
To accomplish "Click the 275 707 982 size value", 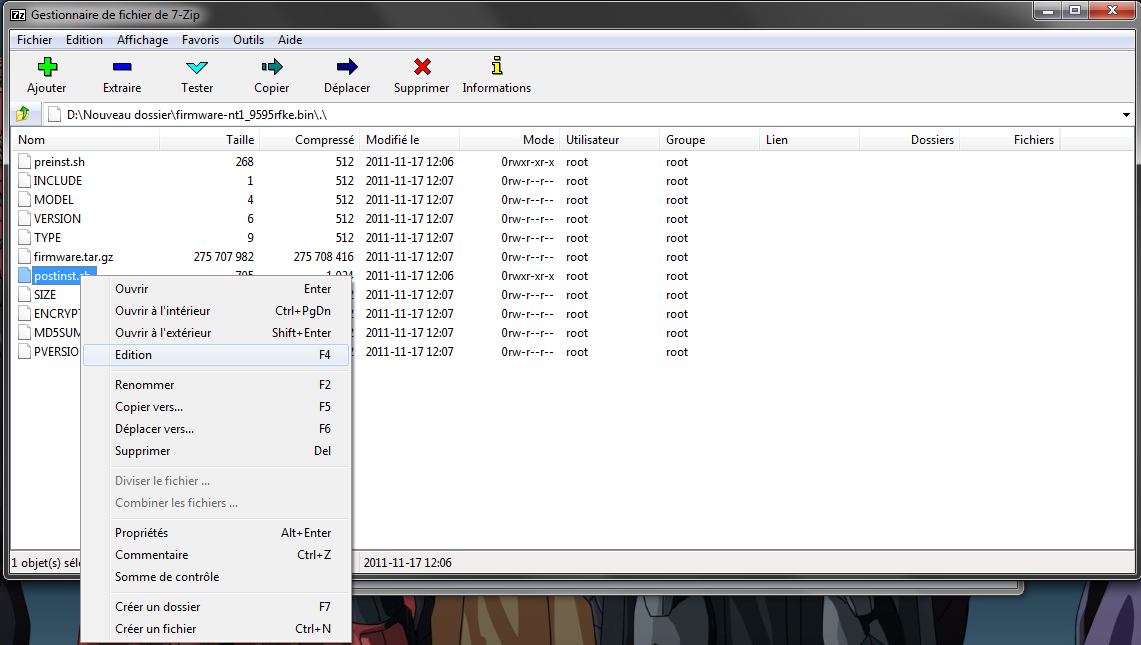I will click(223, 256).
